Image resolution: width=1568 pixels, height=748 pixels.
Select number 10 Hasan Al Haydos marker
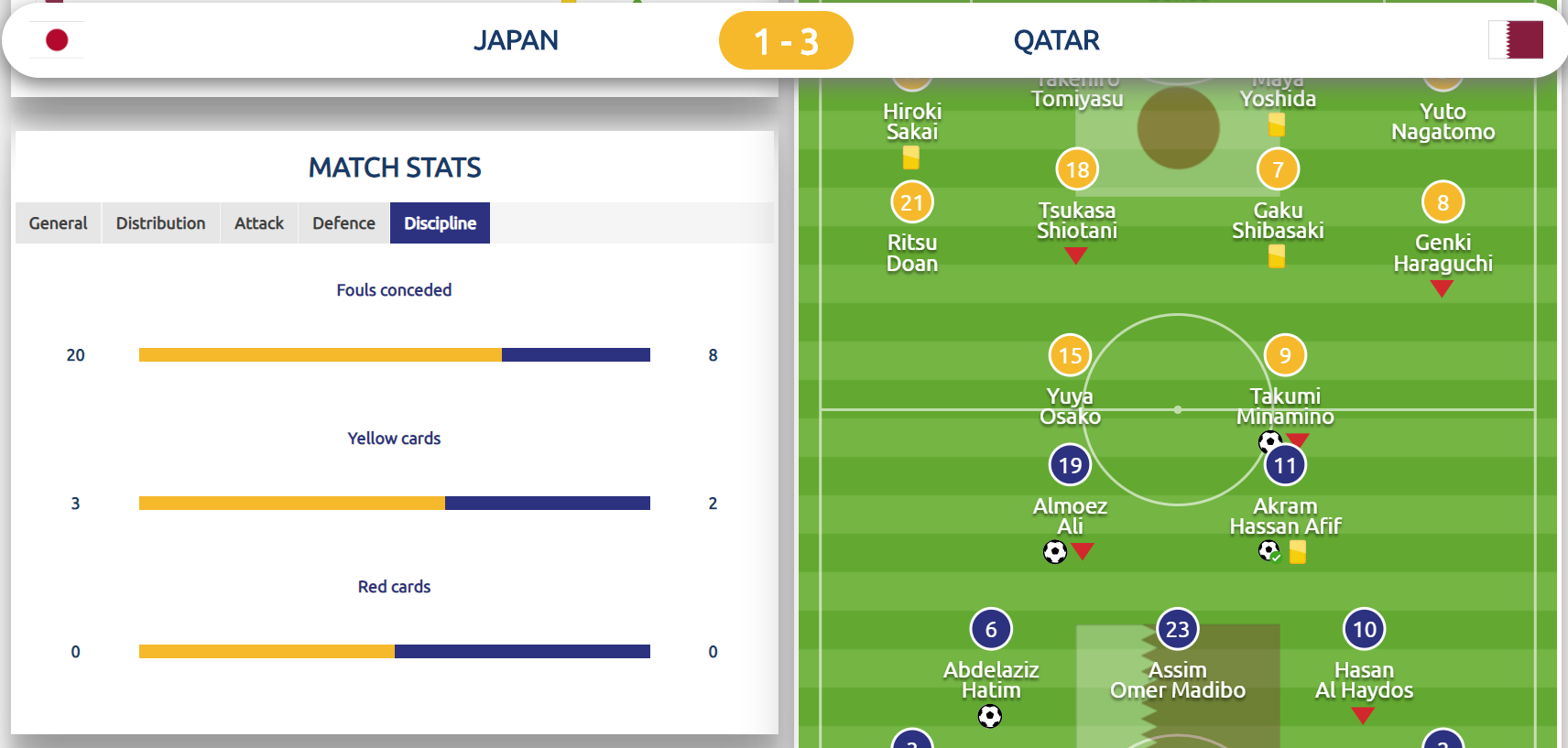1364,629
